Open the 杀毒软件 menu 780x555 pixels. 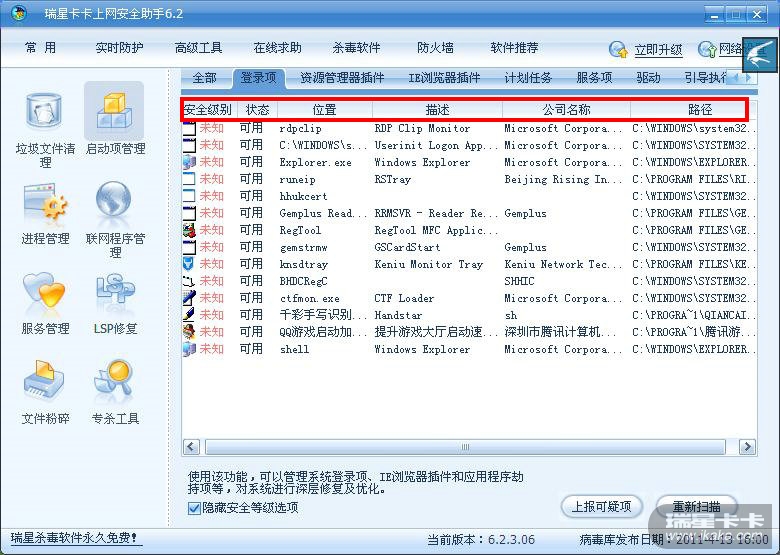356,48
